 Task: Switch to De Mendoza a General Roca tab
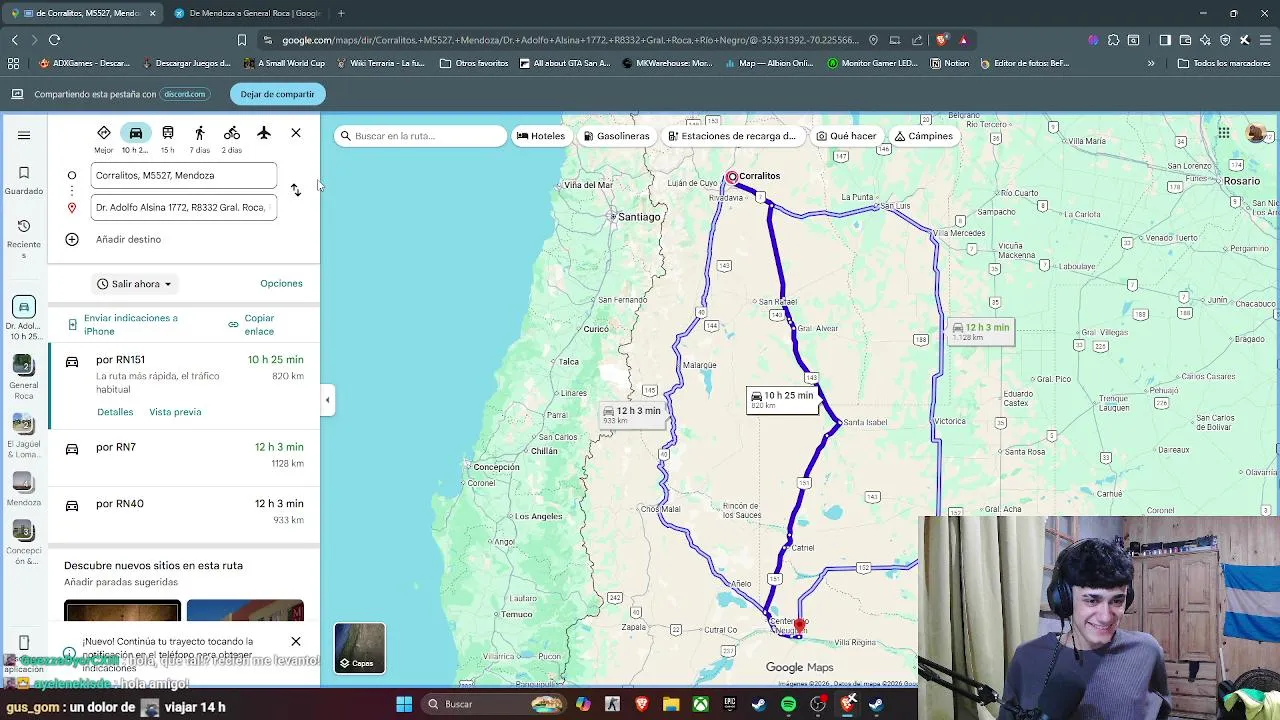tap(247, 13)
